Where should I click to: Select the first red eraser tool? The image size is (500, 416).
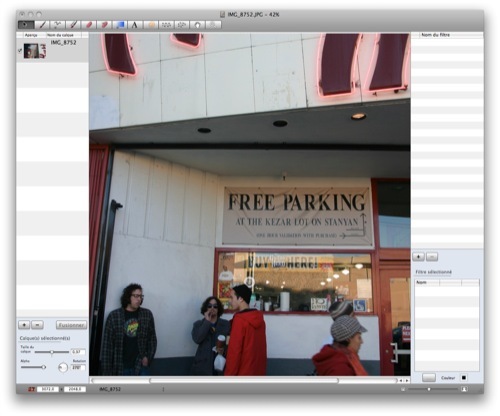pyautogui.click(x=89, y=25)
